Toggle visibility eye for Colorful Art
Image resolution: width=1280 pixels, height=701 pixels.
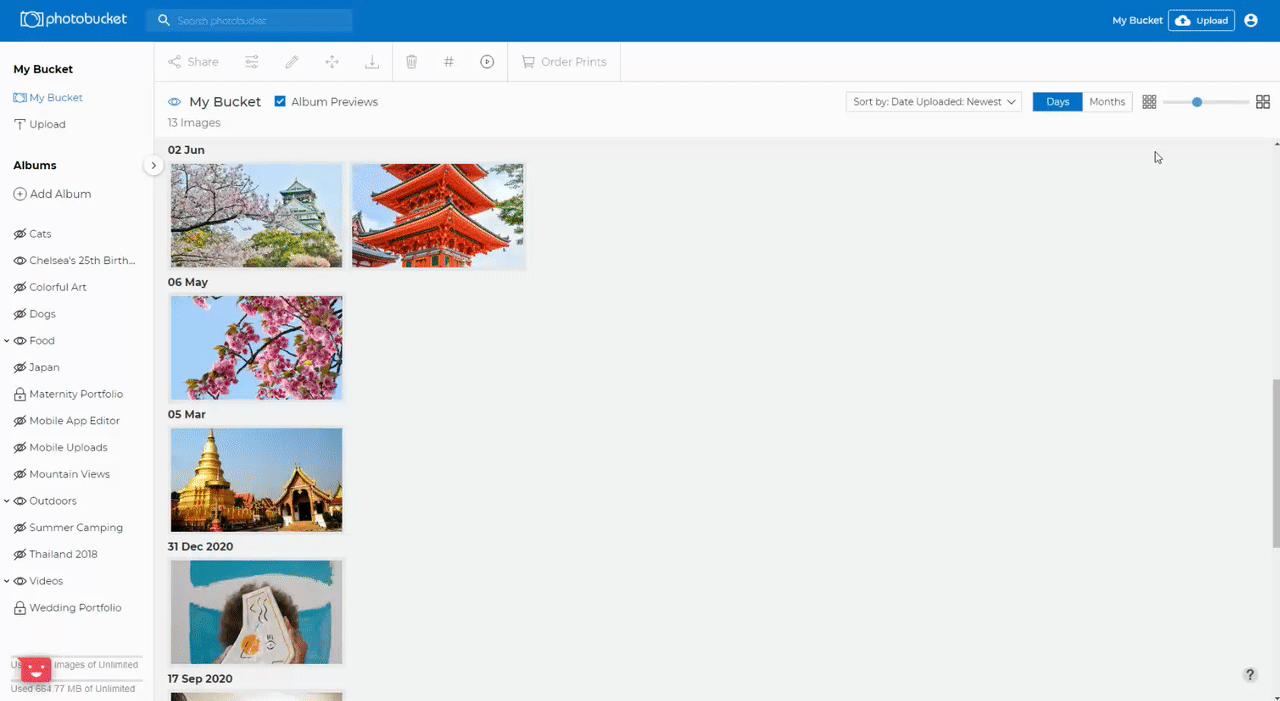coord(19,287)
